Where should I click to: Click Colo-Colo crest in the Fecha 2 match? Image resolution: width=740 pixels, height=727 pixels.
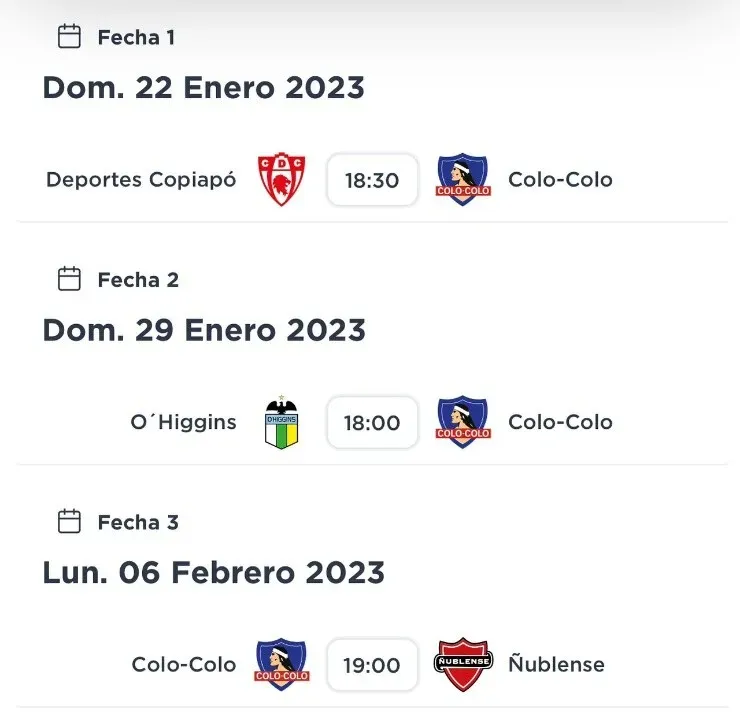click(x=463, y=422)
